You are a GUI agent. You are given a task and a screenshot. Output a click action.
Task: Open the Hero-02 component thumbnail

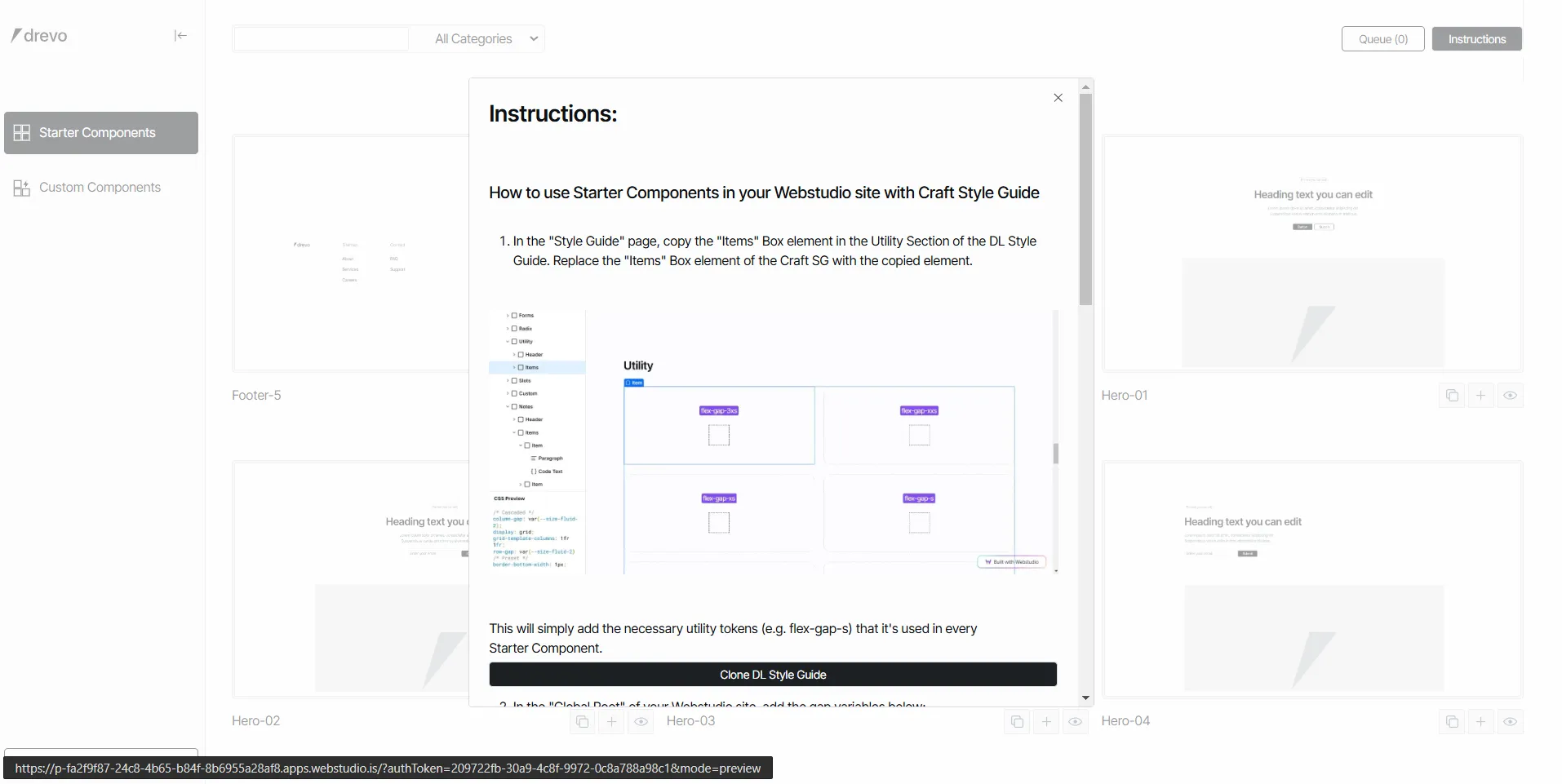coord(351,580)
